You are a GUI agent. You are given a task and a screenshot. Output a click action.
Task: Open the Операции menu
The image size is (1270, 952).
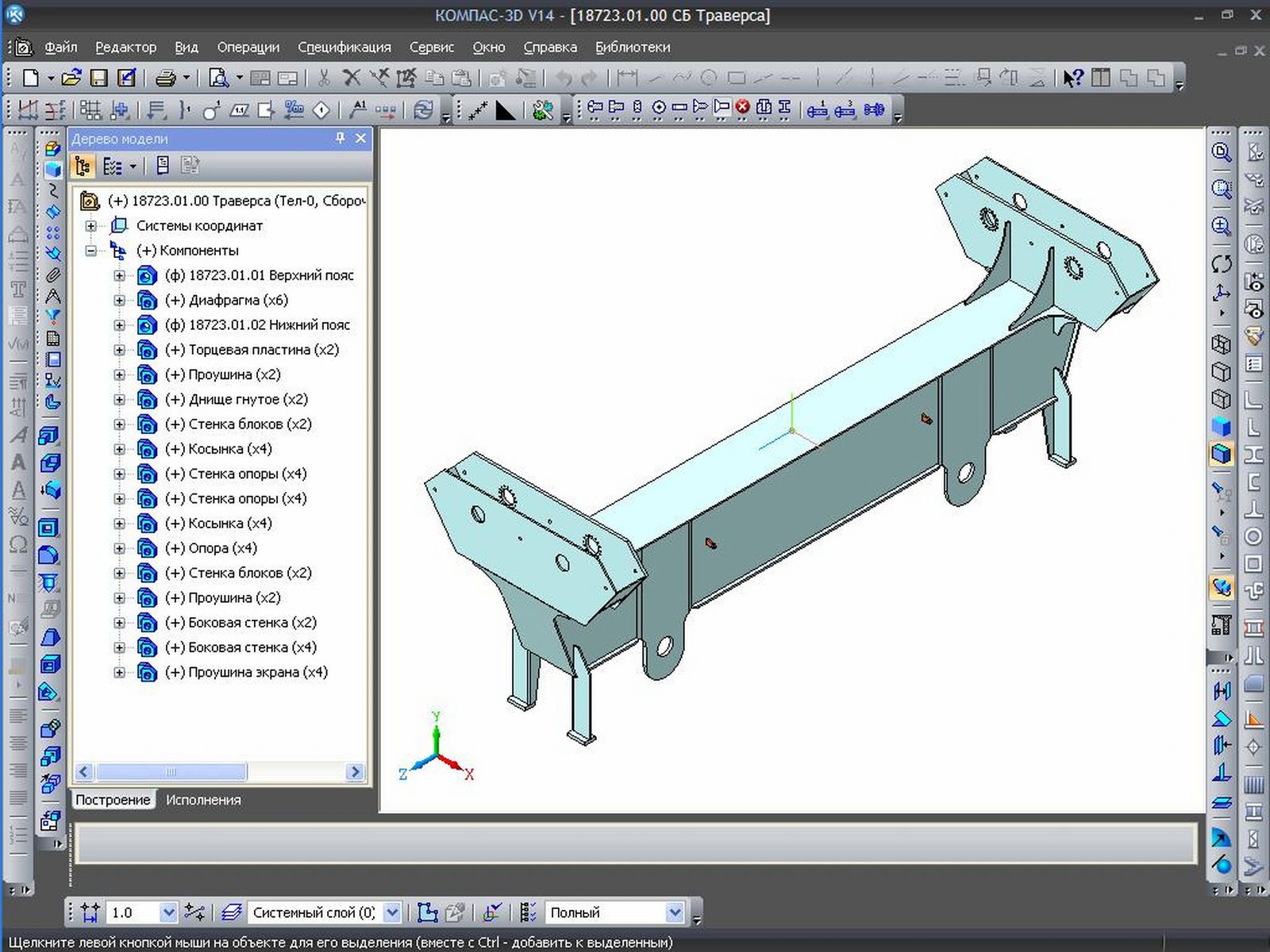(x=248, y=47)
